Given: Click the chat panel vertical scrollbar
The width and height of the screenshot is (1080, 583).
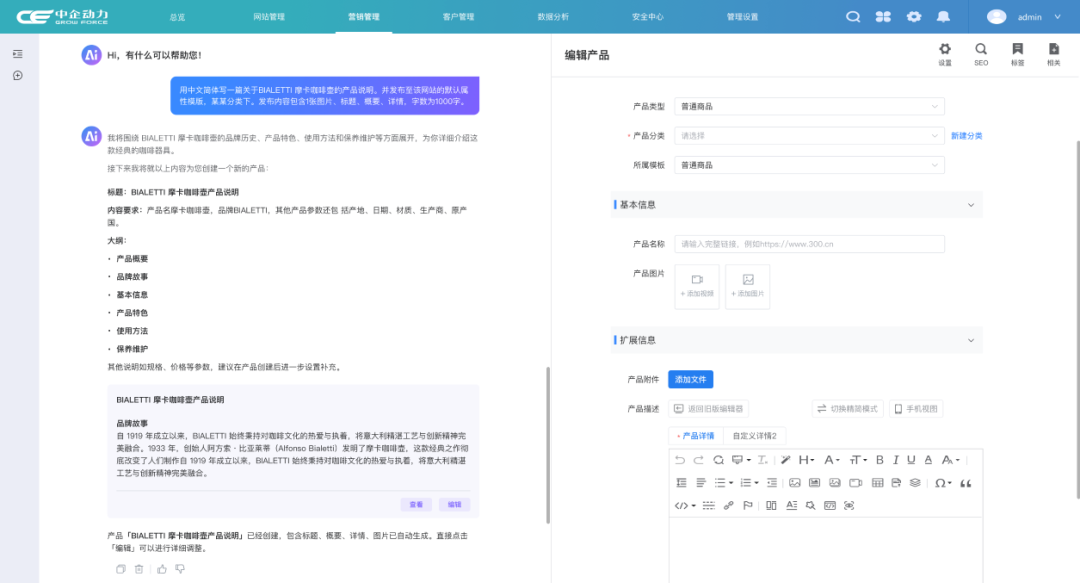Looking at the screenshot, I should (x=548, y=444).
